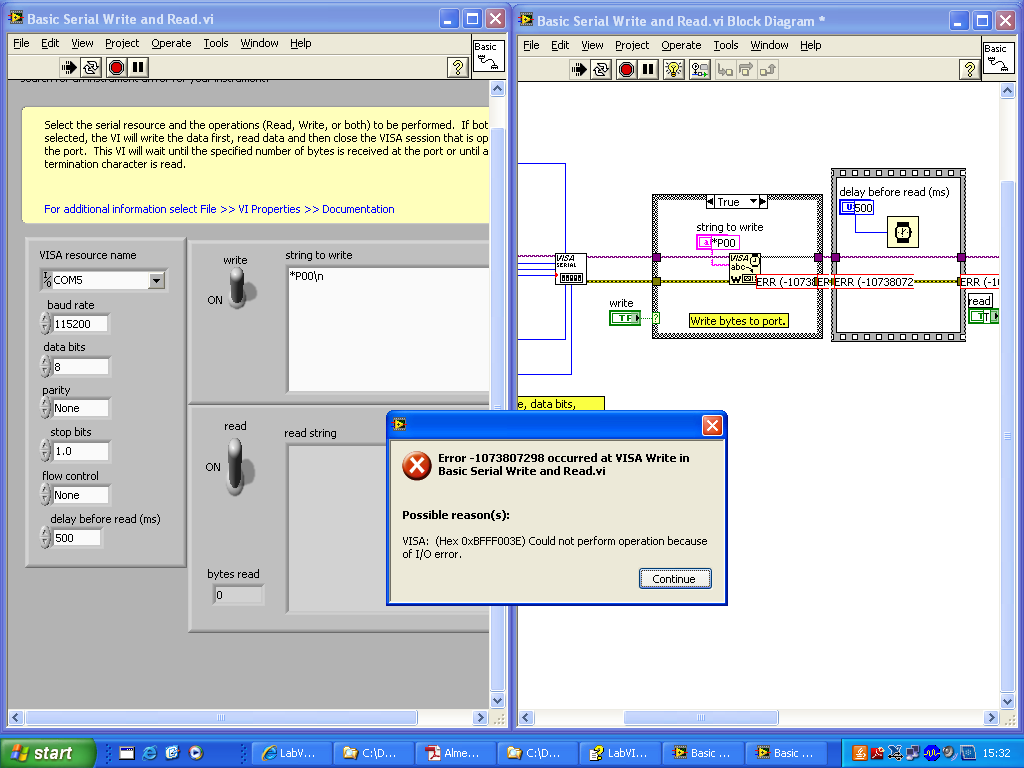
Task: Click baud rate field showing 115200
Action: [x=80, y=323]
